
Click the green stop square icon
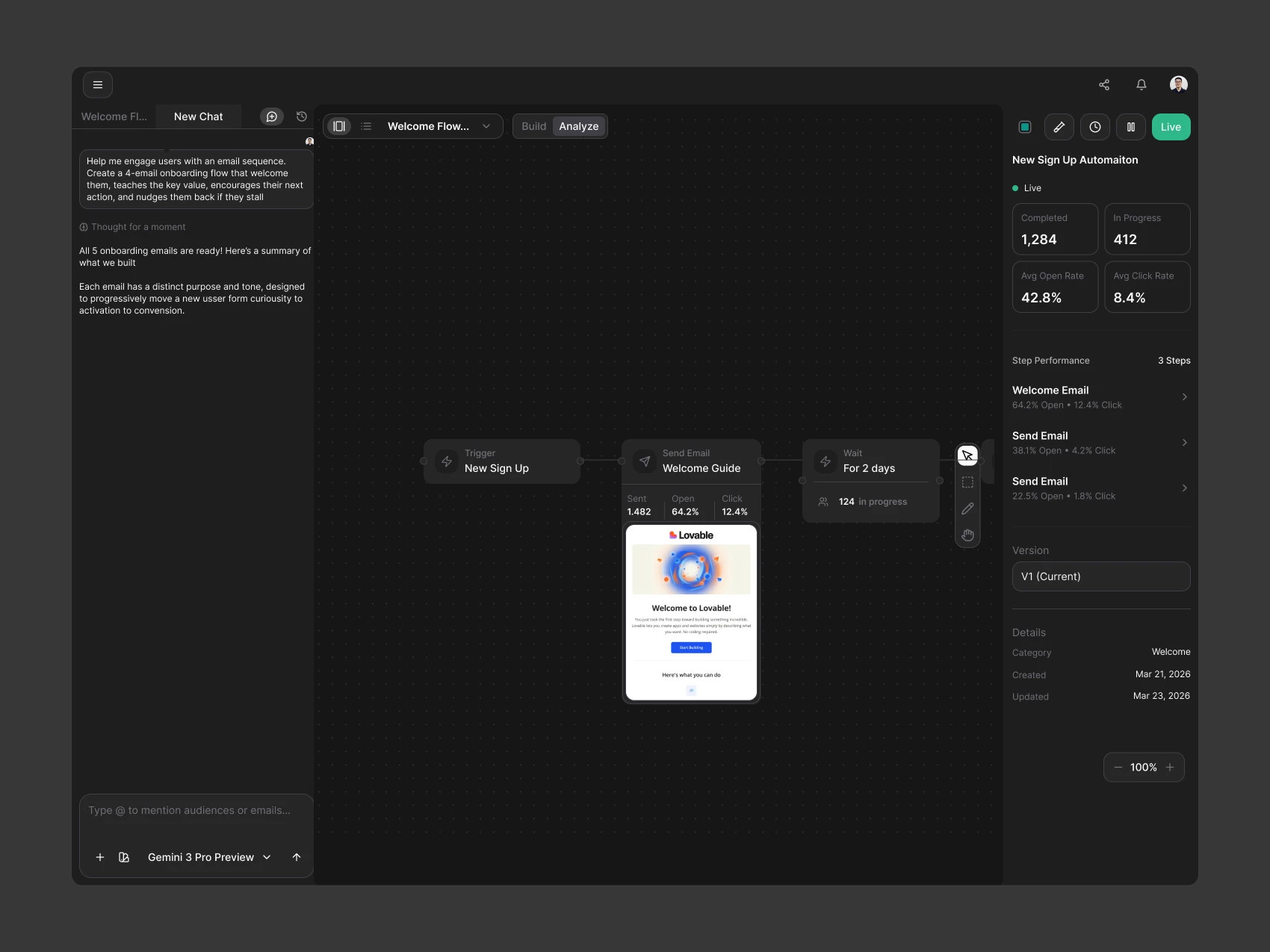[x=1025, y=127]
